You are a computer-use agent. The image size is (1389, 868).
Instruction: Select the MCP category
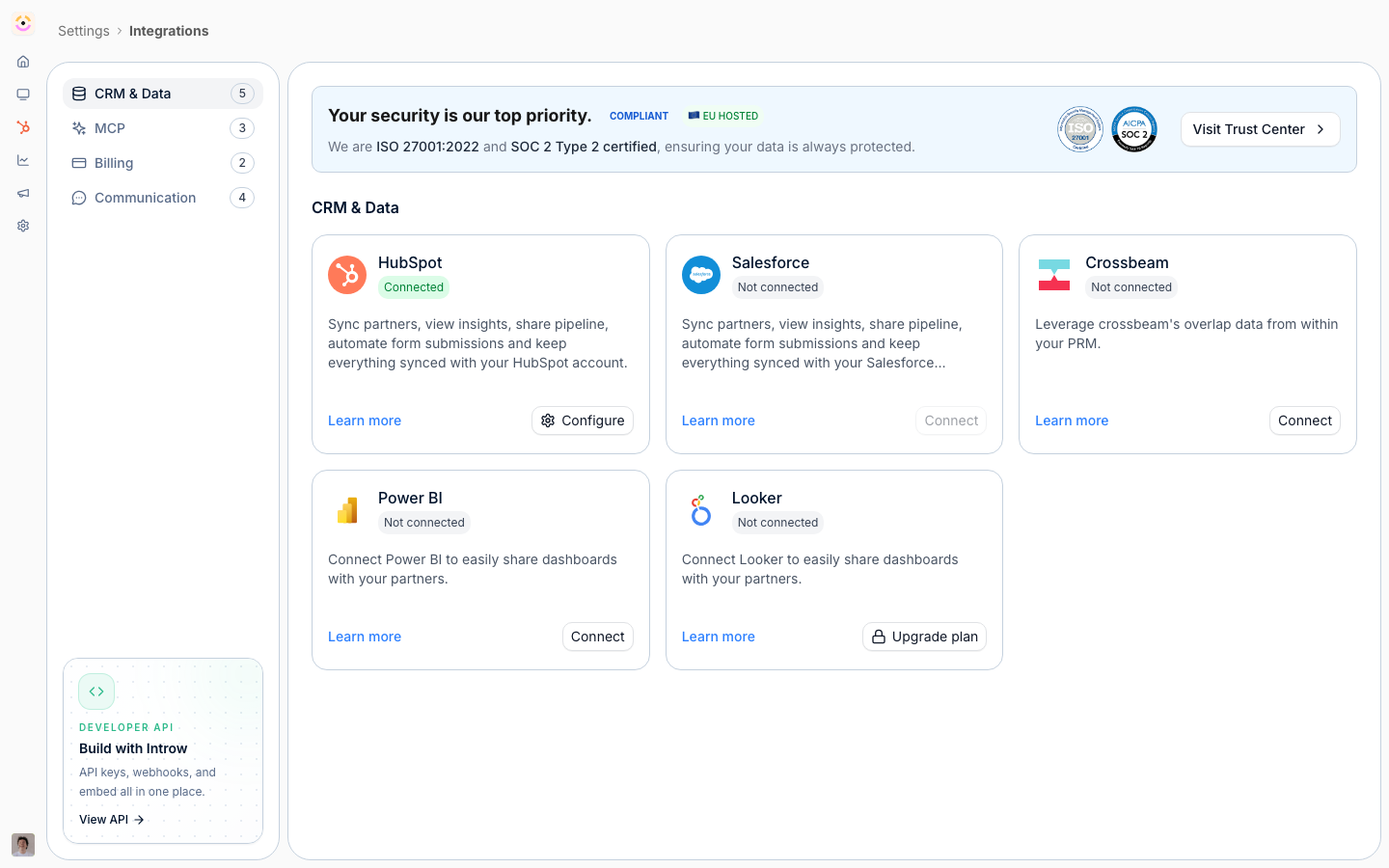pos(163,128)
